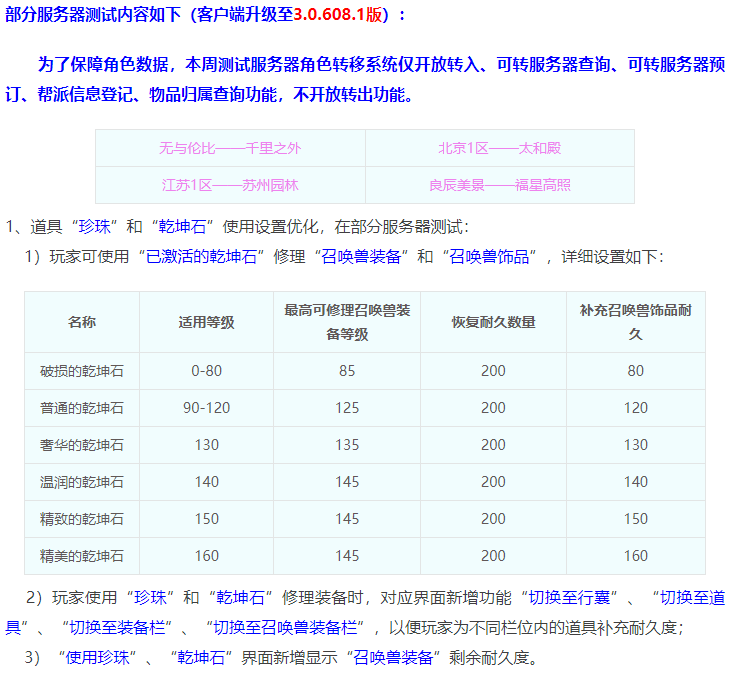Click the 良辰美景——福星高照 server entry
Screen dimensions: 736x675
[499, 185]
